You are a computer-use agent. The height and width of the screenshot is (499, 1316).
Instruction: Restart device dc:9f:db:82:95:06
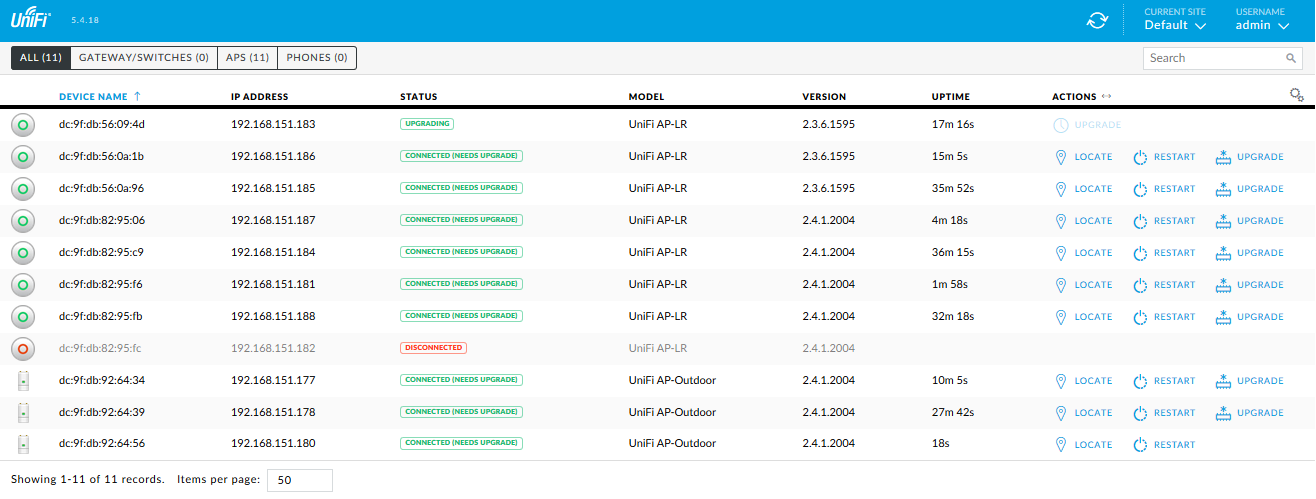1164,221
